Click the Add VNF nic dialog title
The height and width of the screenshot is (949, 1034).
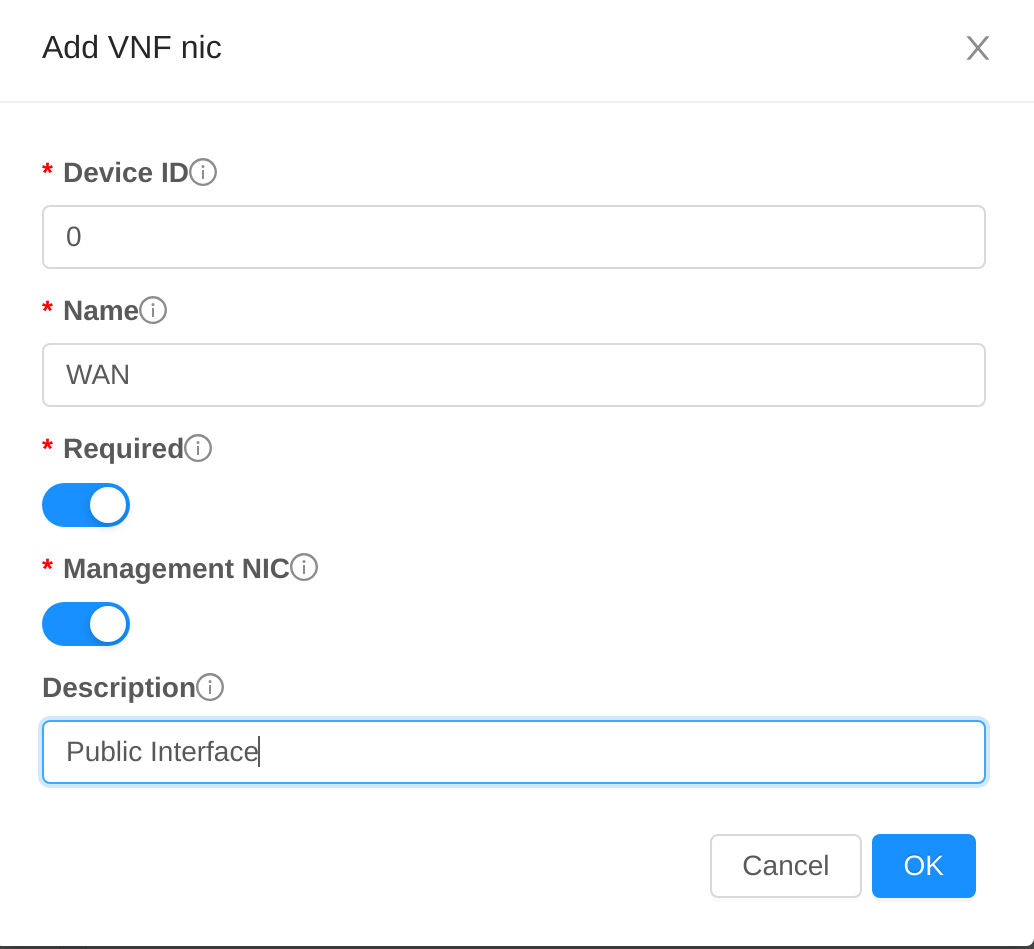131,47
